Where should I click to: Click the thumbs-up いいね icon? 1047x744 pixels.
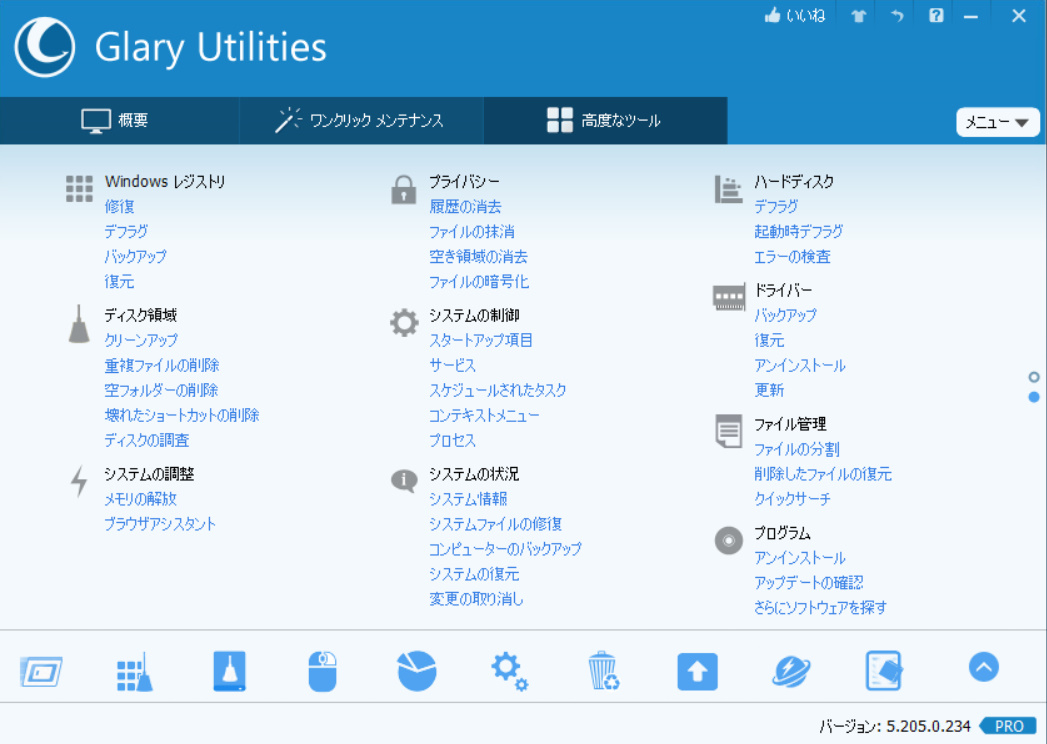click(x=773, y=15)
